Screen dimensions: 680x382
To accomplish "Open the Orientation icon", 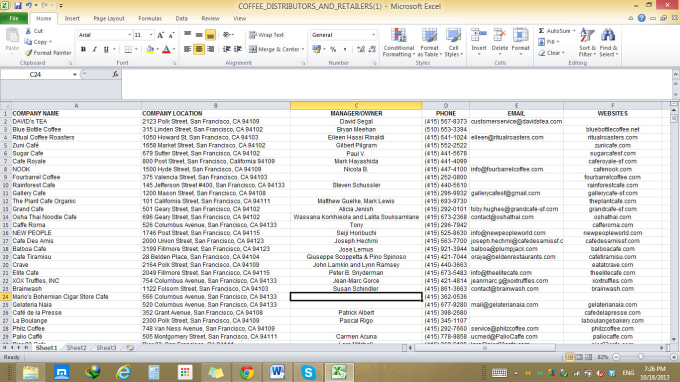I will point(227,35).
